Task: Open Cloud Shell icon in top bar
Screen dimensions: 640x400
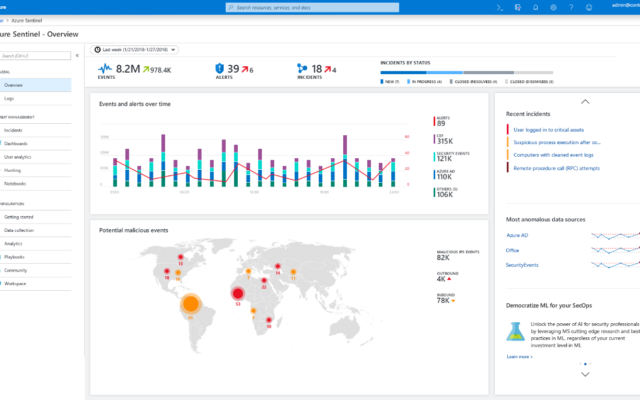Action: pos(500,7)
